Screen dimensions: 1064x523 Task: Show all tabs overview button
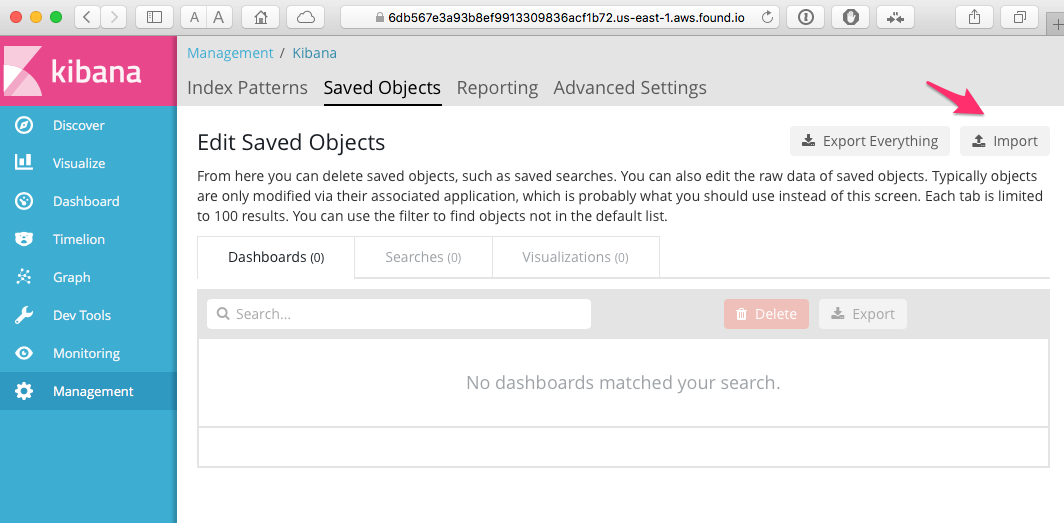1019,18
